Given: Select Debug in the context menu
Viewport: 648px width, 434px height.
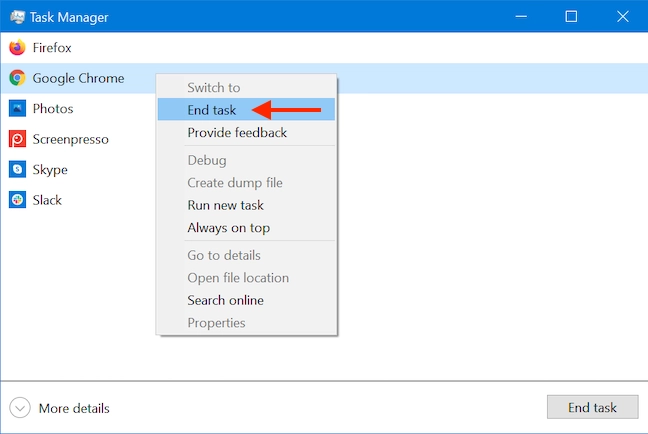Looking at the screenshot, I should (246, 160).
